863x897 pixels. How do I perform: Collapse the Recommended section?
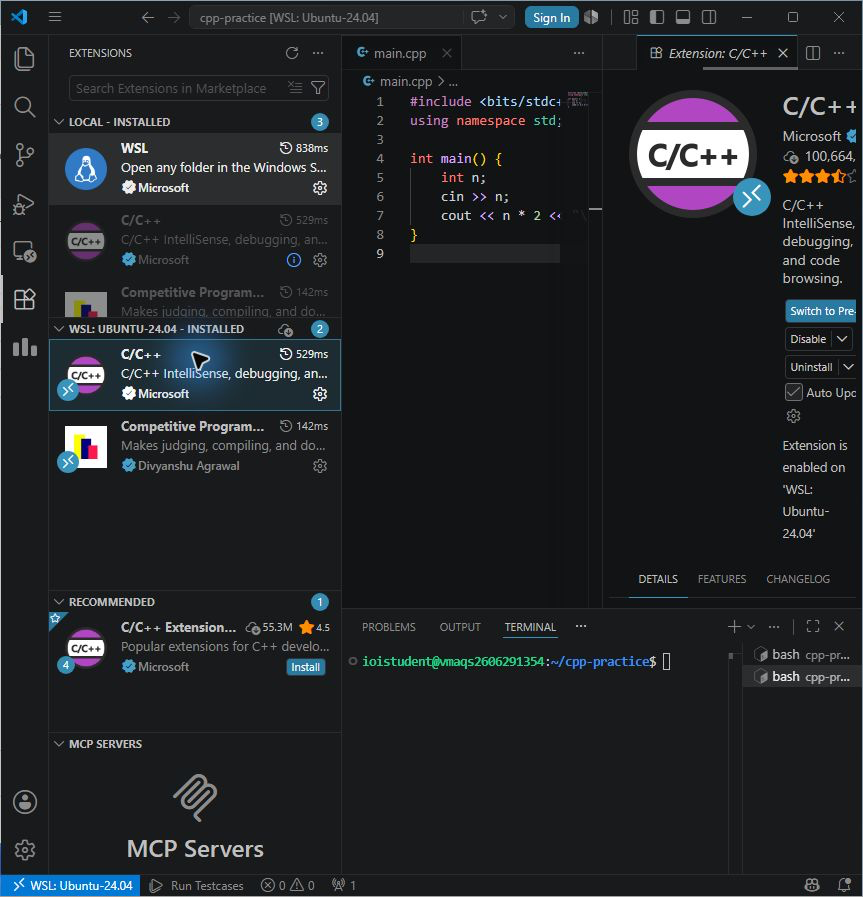click(58, 602)
